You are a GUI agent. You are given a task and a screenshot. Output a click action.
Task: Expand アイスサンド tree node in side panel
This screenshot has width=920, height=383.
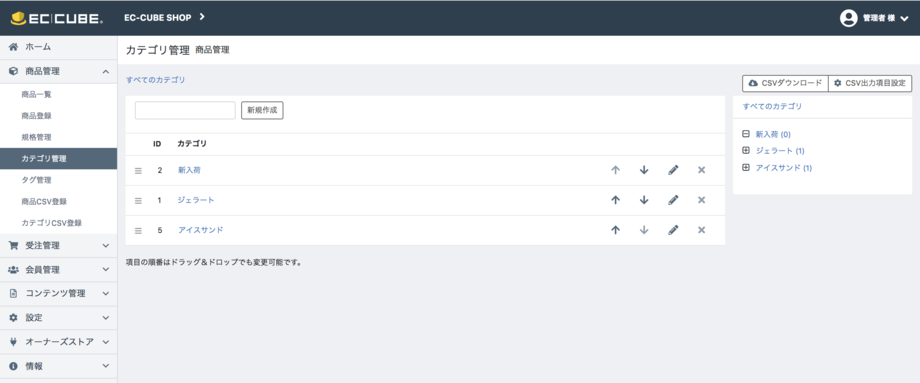click(x=746, y=168)
